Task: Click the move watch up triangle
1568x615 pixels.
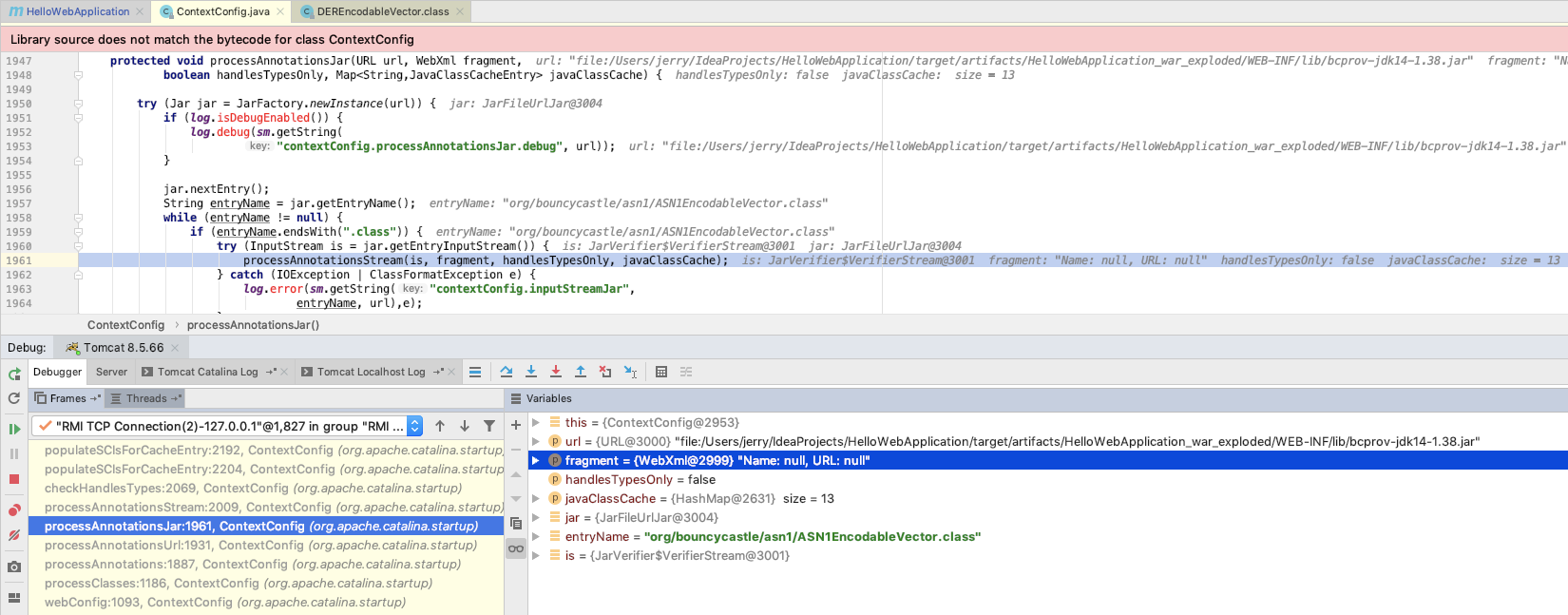Action: (516, 474)
